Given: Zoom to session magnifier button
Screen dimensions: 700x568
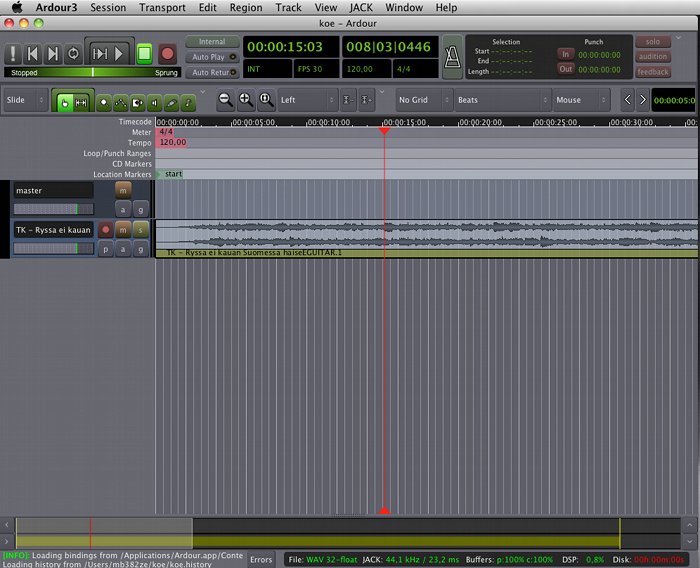Looking at the screenshot, I should click(267, 100).
